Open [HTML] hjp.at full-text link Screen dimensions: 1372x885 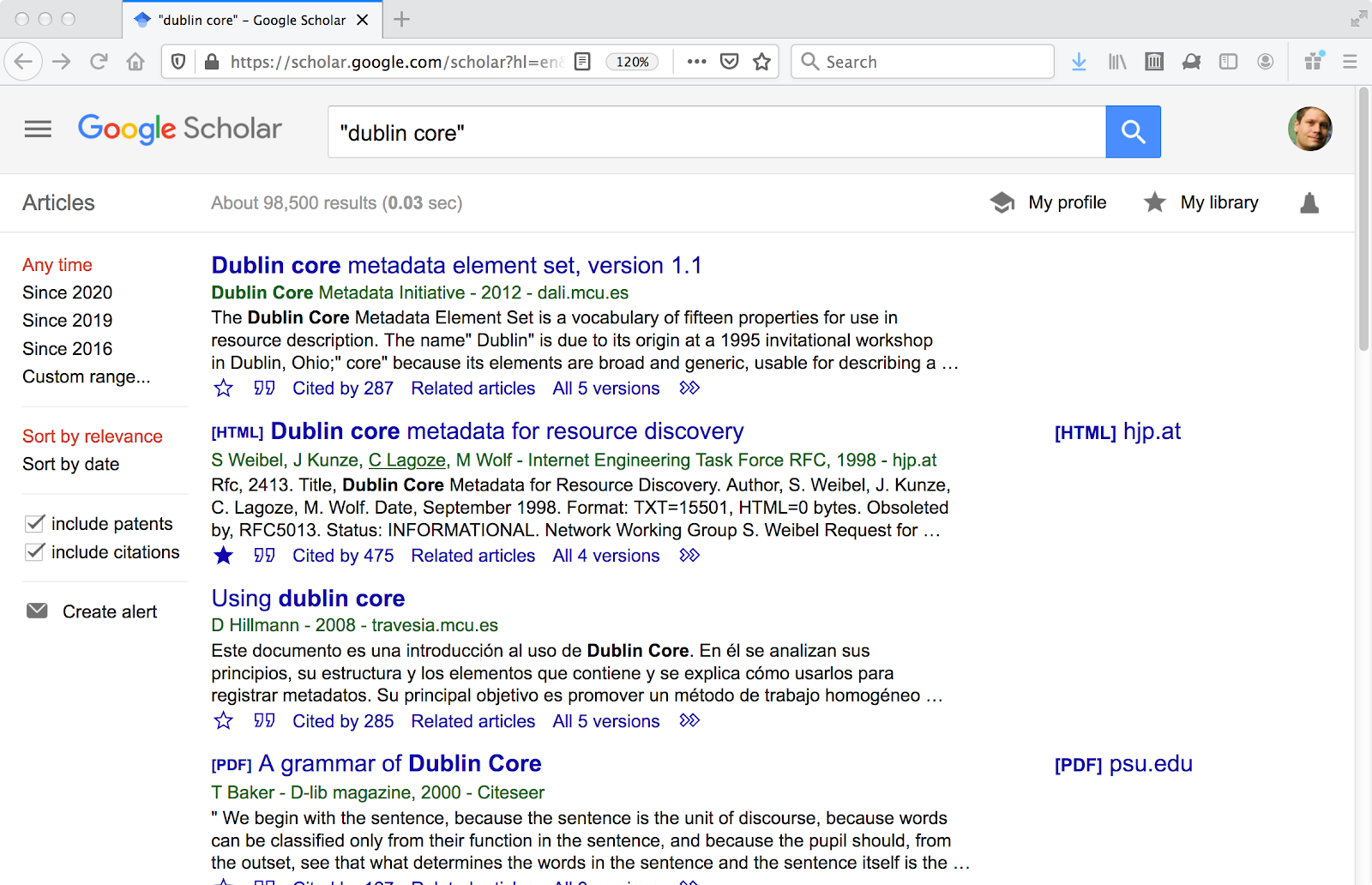pyautogui.click(x=1117, y=431)
